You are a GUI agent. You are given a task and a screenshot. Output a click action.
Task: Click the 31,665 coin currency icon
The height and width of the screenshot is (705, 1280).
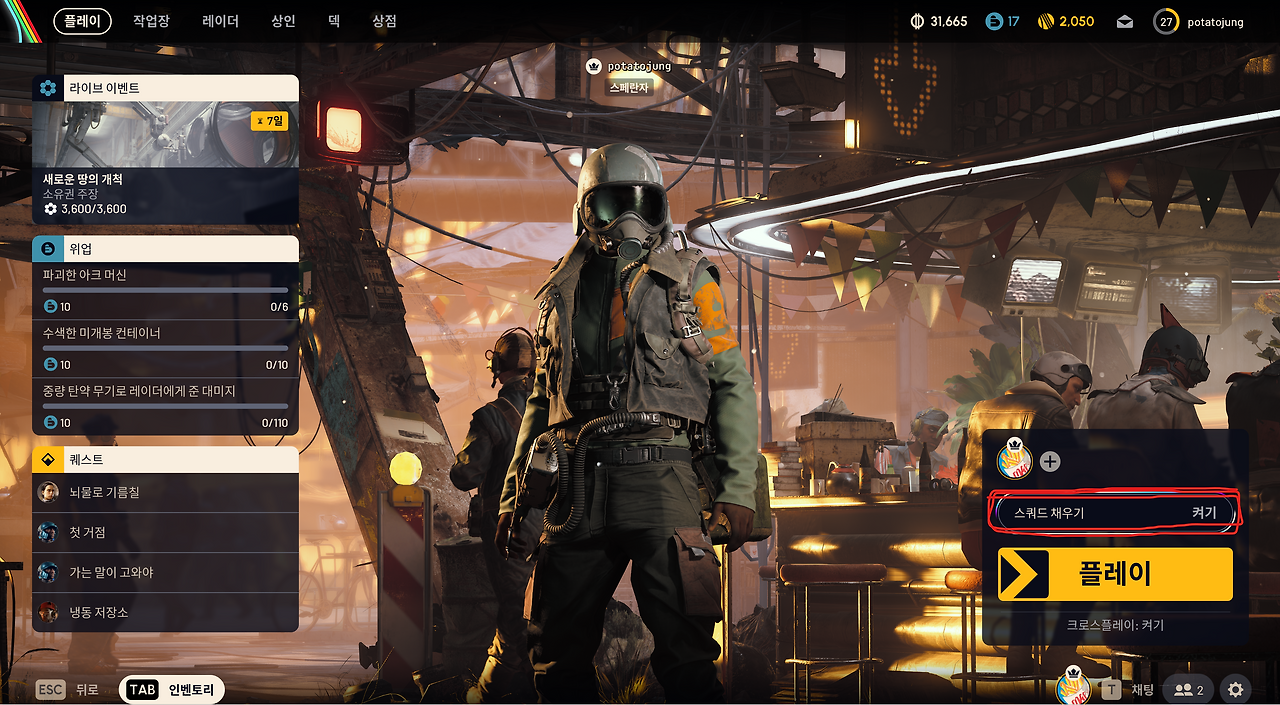(x=918, y=21)
